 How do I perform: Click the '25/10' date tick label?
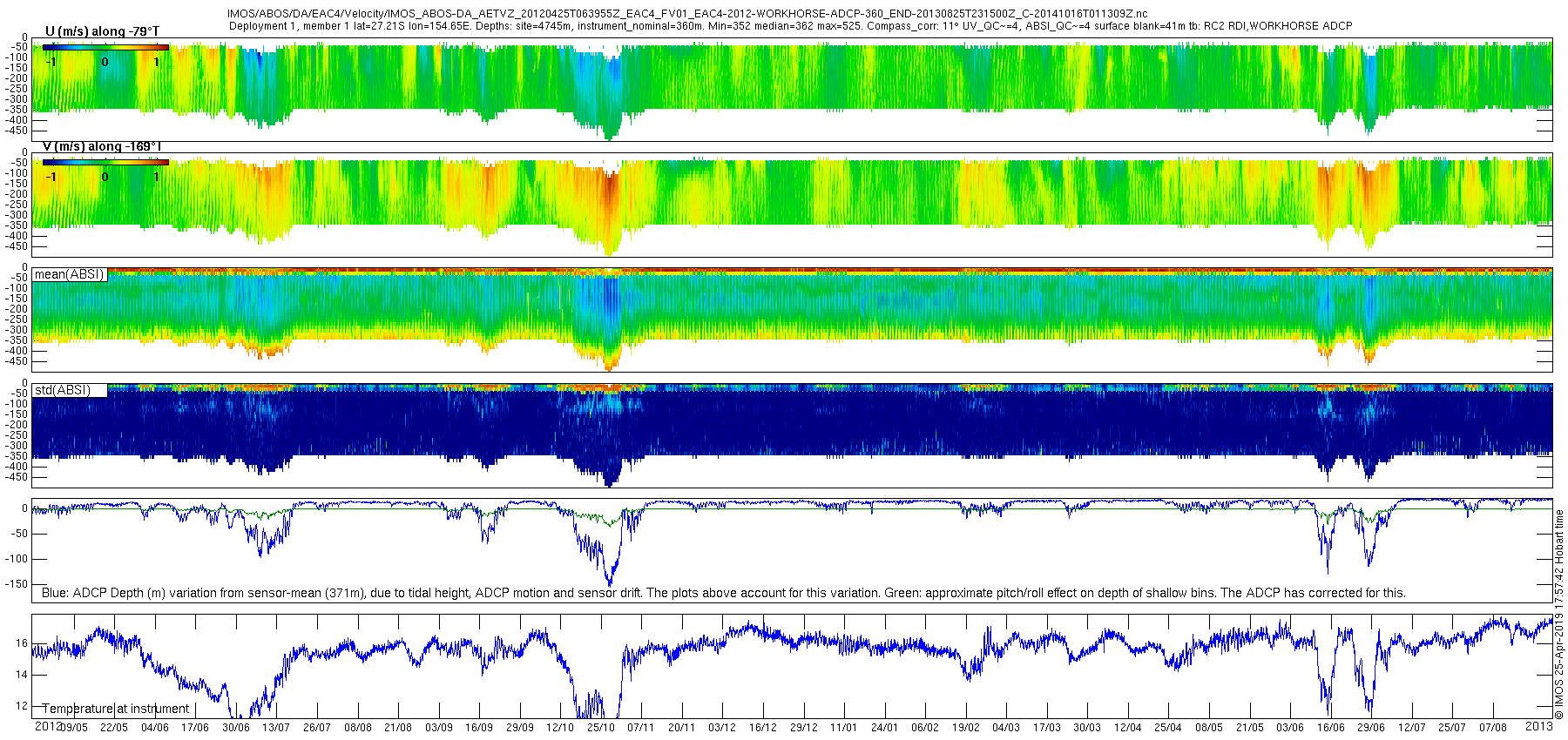pyautogui.click(x=601, y=727)
